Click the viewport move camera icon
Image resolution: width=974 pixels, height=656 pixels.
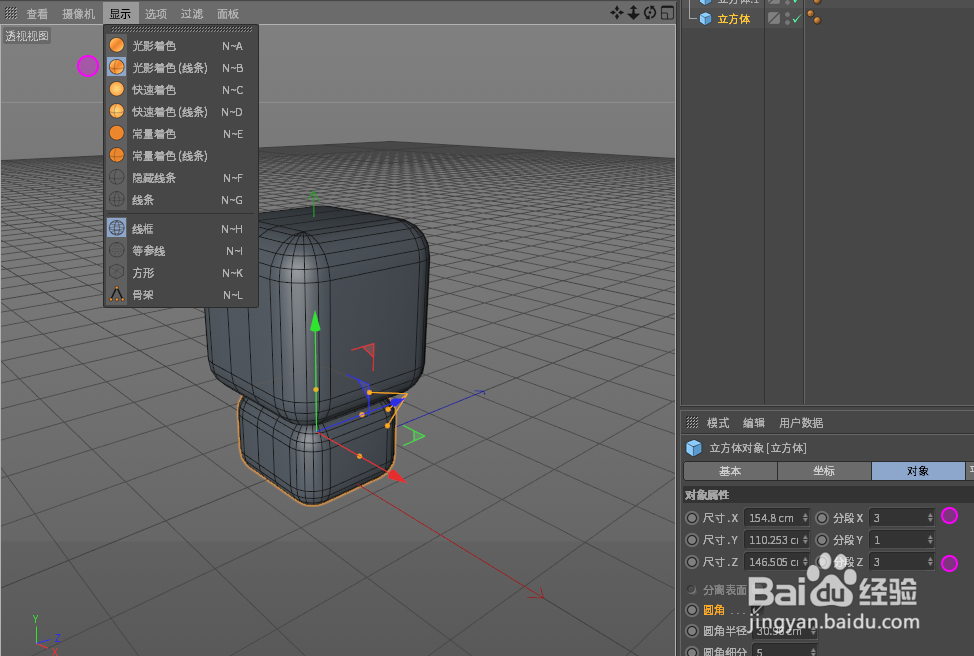[616, 13]
